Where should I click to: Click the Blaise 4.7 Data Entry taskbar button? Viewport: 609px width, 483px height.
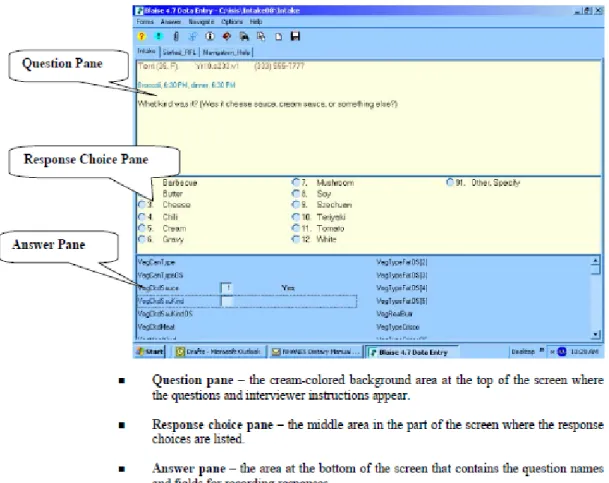412,352
